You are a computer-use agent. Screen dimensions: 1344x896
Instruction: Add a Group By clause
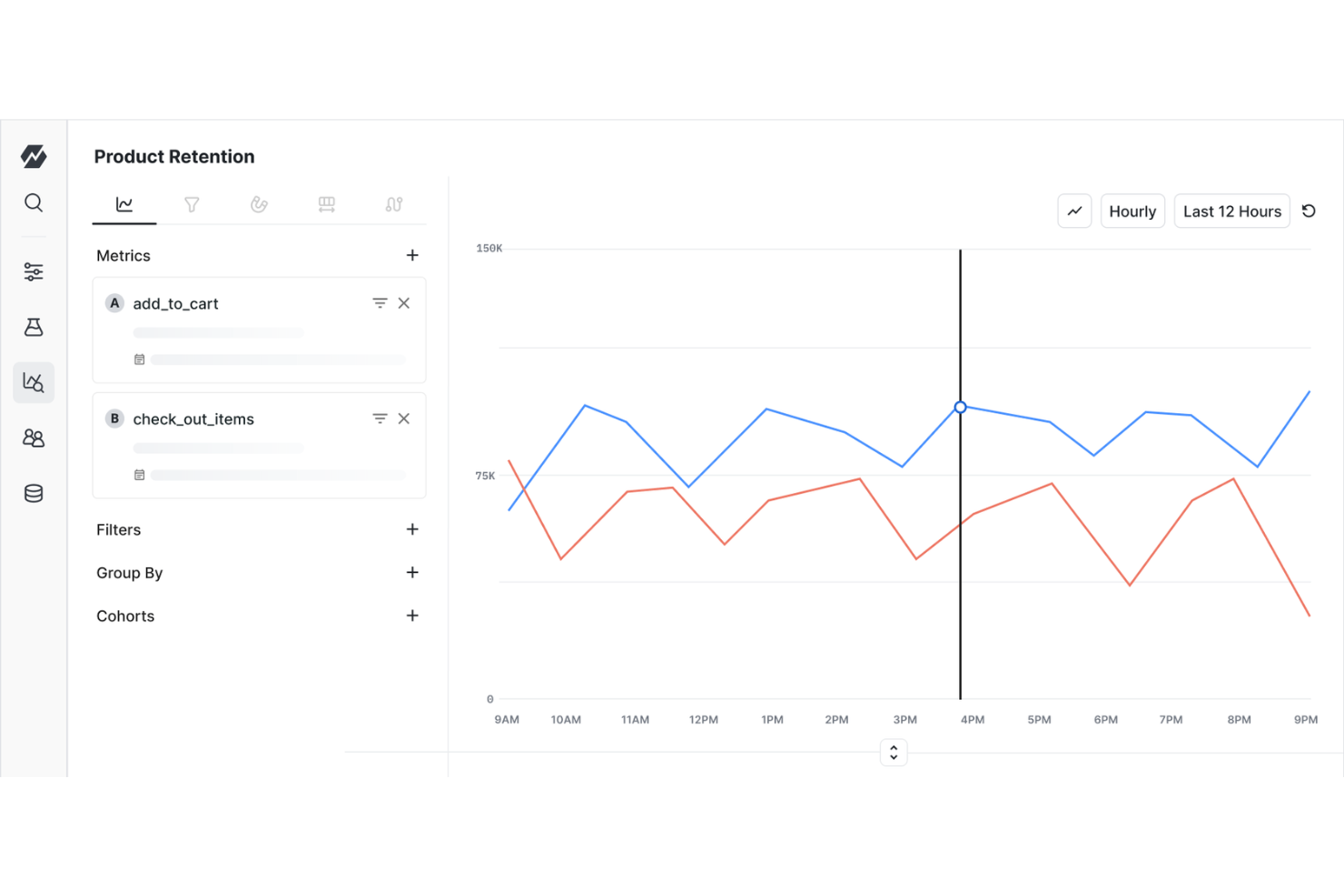click(x=412, y=572)
